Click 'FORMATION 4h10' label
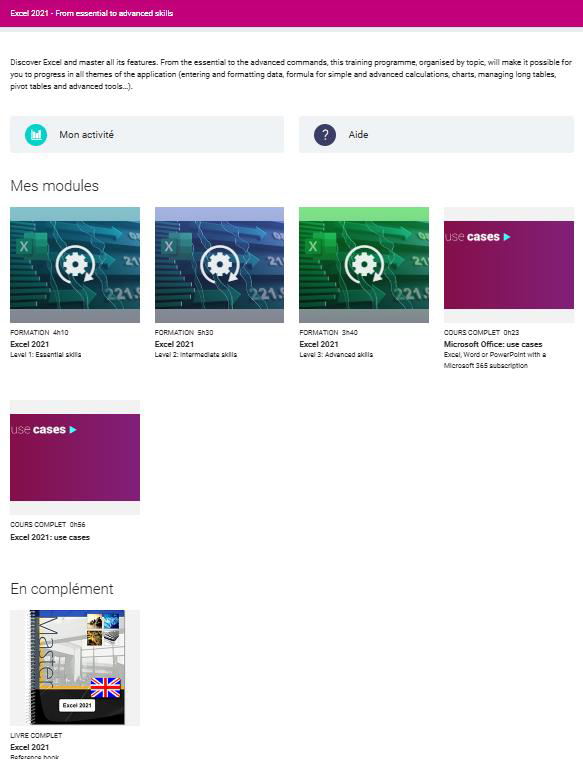Viewport: 583px width, 762px height. [x=39, y=332]
